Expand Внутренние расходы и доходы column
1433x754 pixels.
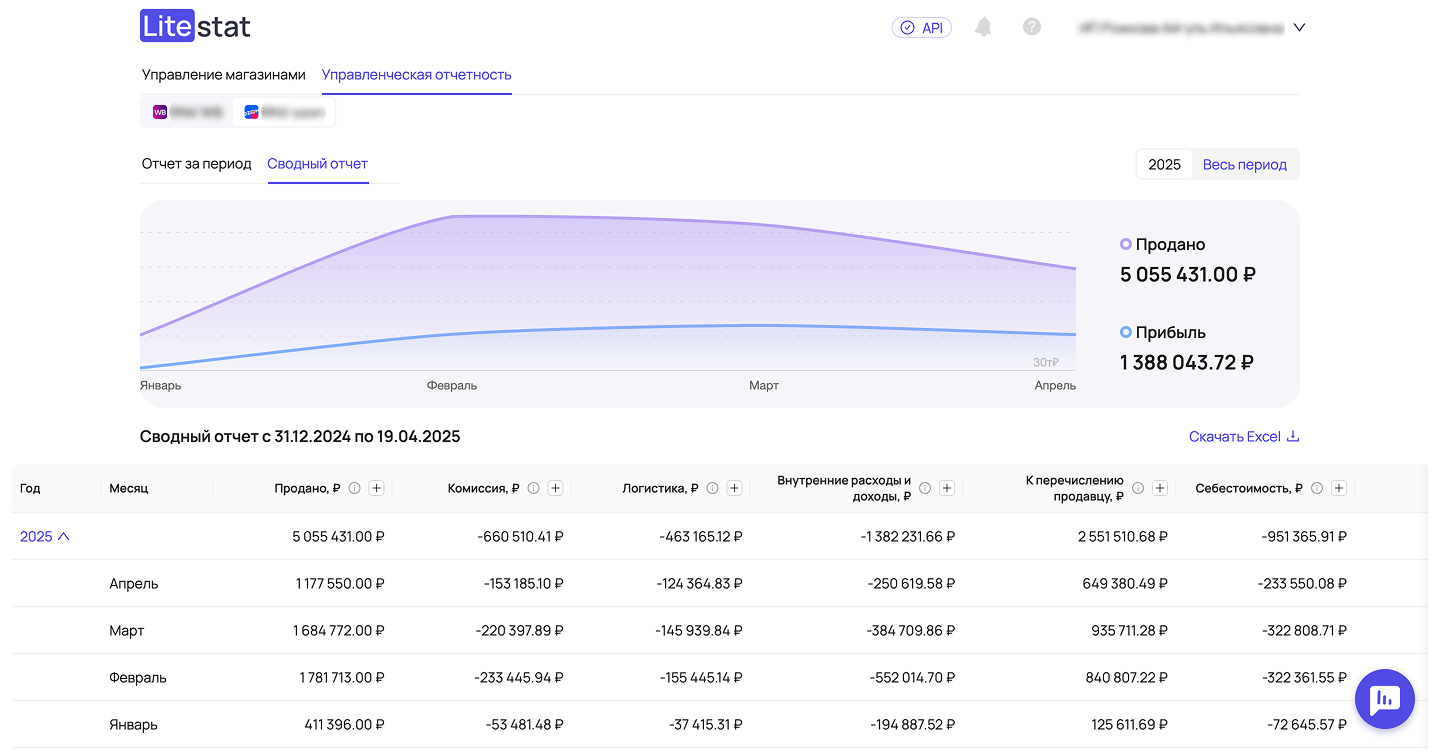pos(946,488)
